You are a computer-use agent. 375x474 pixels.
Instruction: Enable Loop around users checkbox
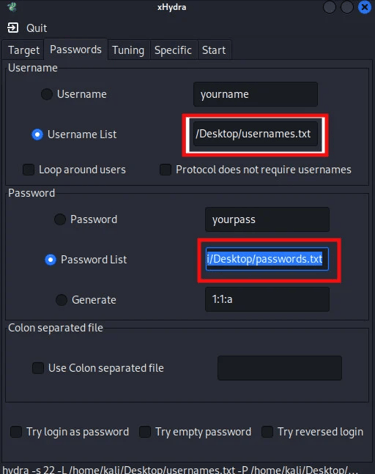coord(29,170)
